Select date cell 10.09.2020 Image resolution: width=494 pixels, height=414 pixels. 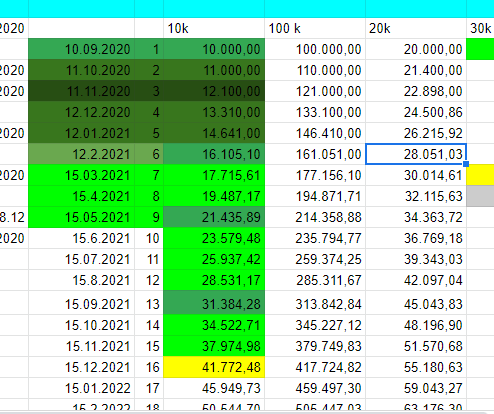[82, 49]
